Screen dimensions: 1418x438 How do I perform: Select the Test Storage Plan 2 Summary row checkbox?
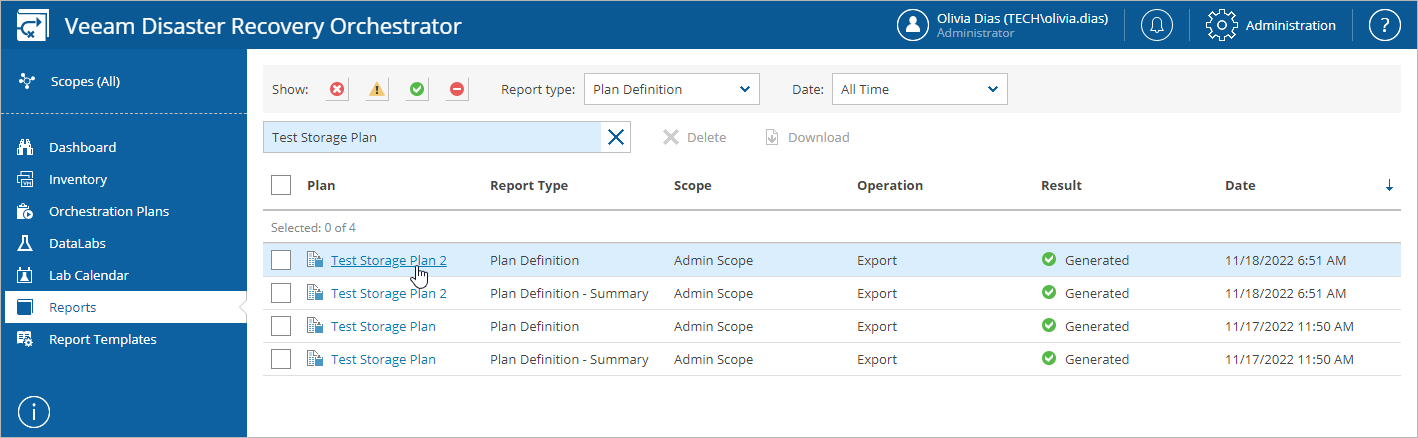[x=281, y=293]
